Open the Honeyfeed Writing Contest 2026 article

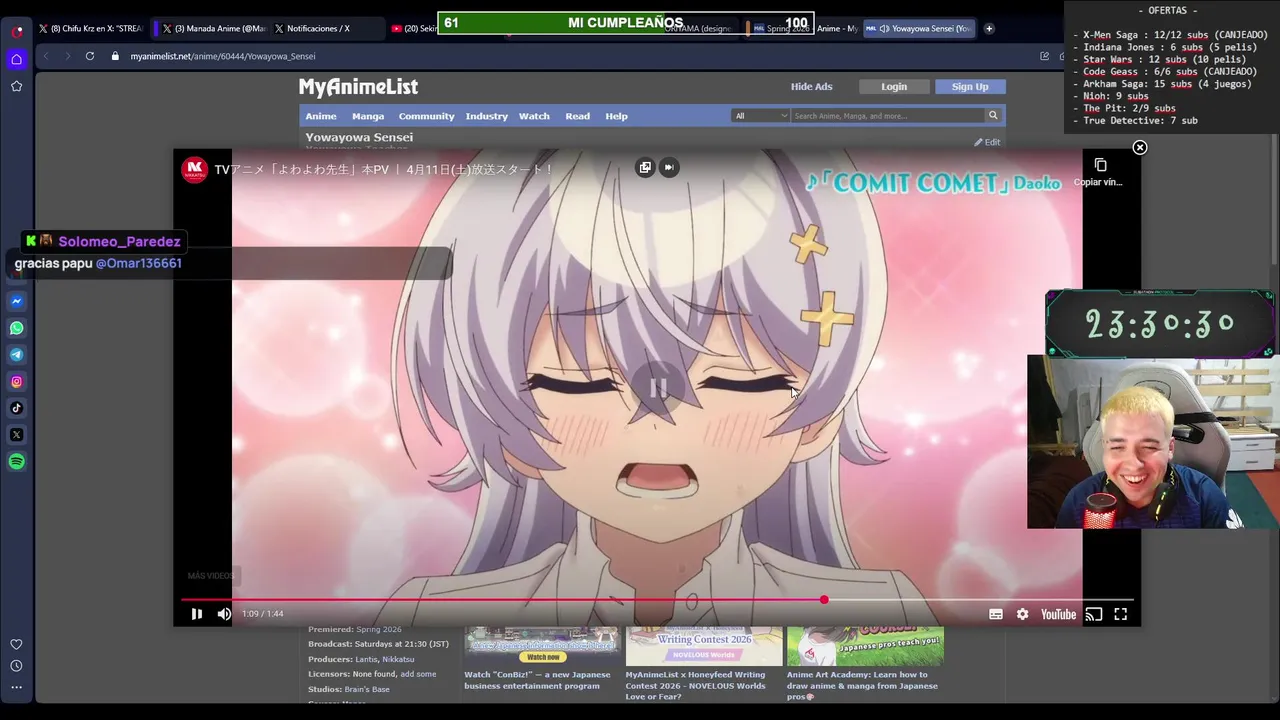pos(695,685)
